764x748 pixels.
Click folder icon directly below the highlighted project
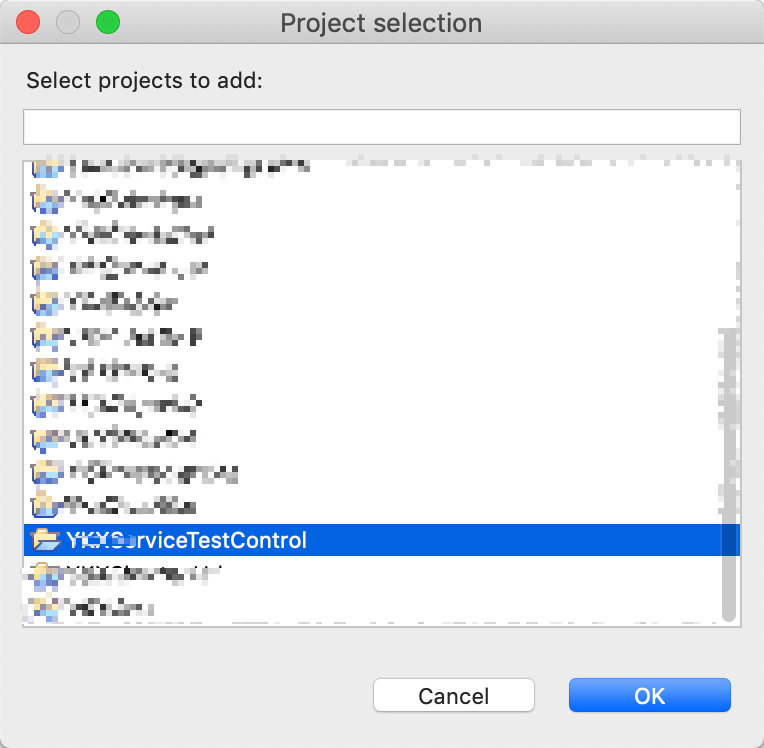tap(45, 574)
